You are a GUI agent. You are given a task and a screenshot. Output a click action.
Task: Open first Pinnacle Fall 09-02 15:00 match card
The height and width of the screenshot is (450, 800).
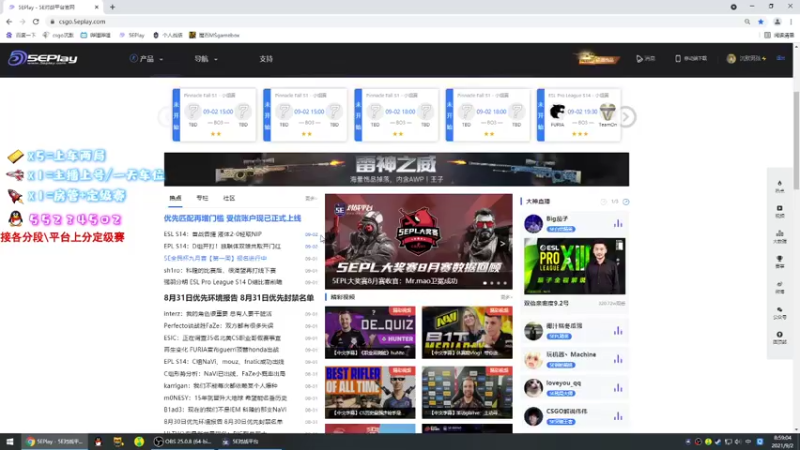pos(214,115)
